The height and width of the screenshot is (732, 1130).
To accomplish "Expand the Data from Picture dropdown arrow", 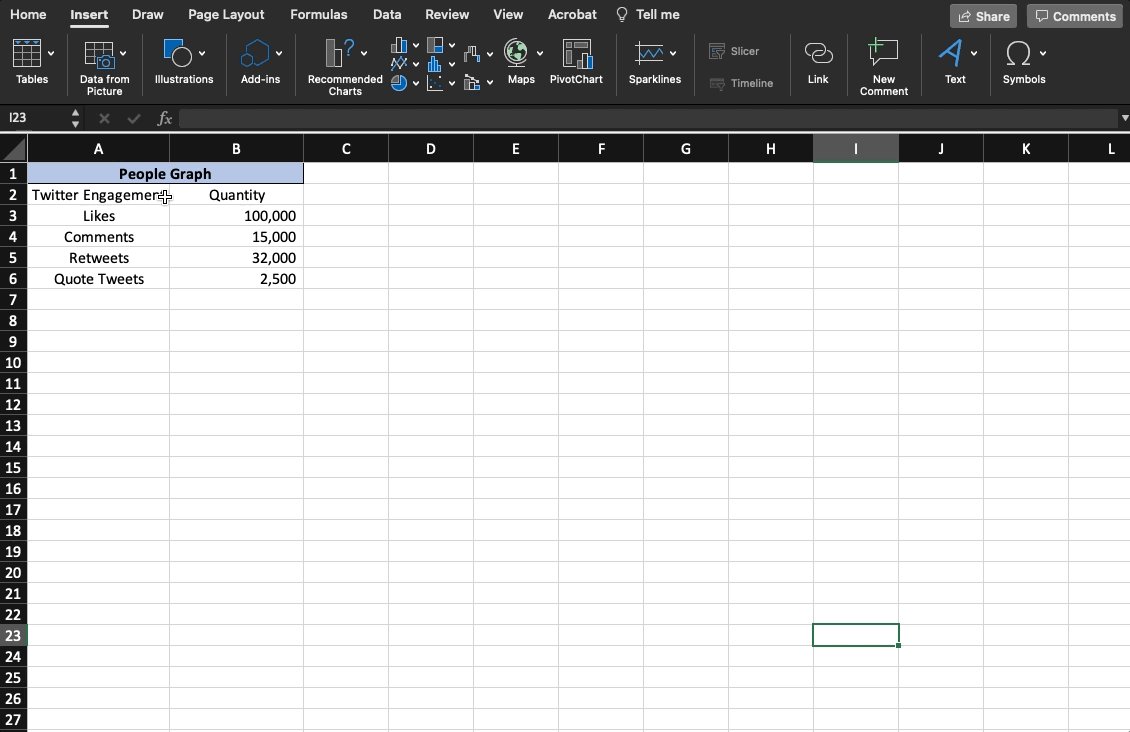I will pos(123,53).
